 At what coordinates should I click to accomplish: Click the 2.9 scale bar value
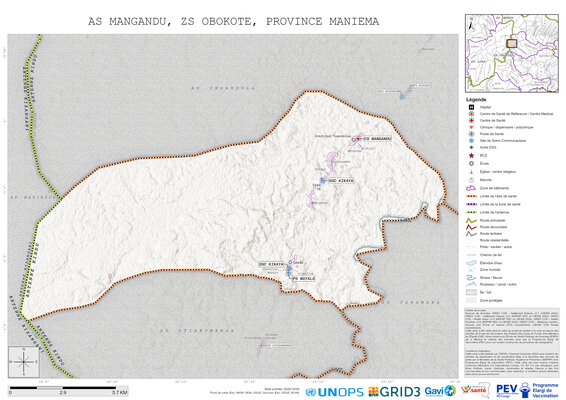(63, 392)
